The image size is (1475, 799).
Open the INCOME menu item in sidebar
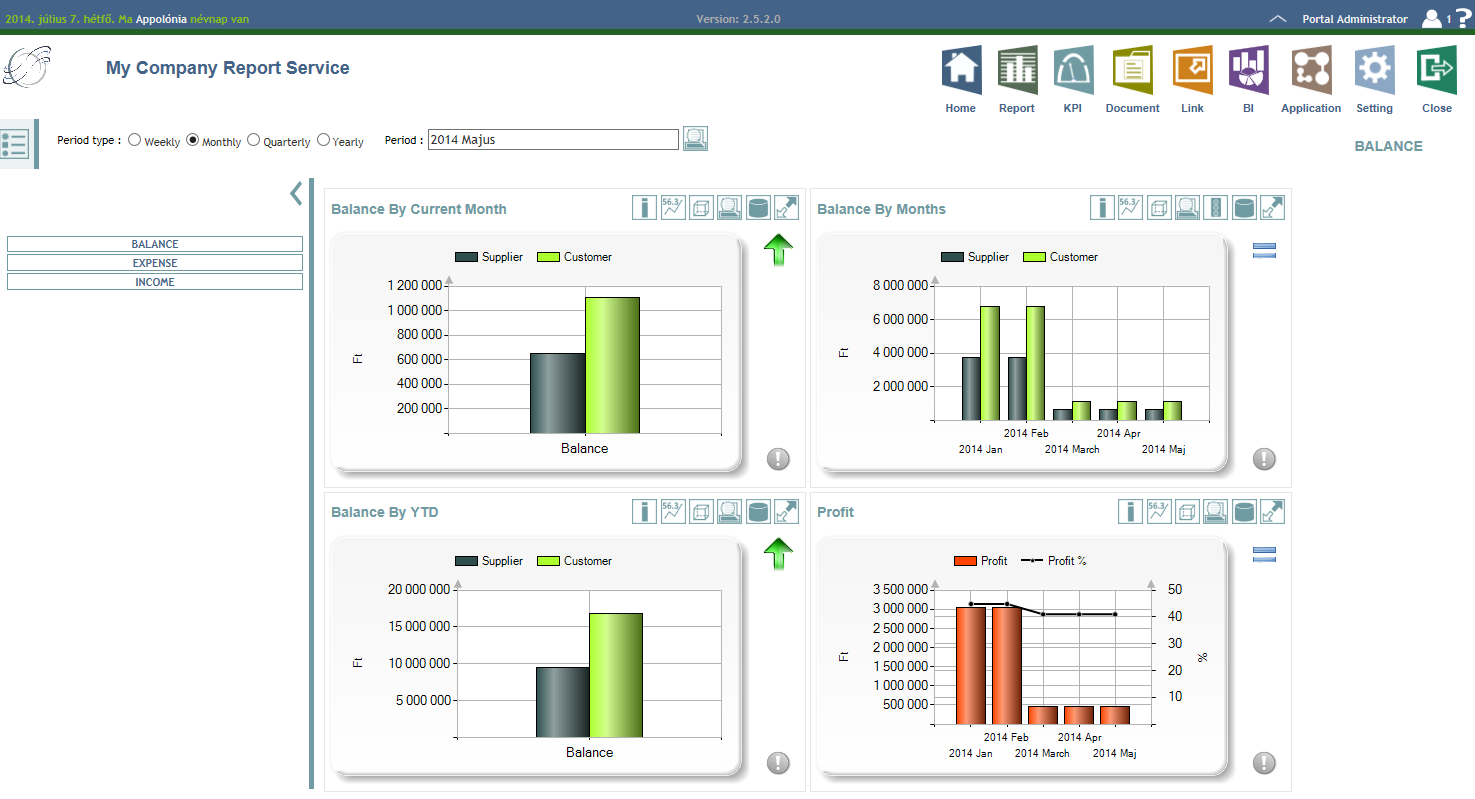(155, 282)
